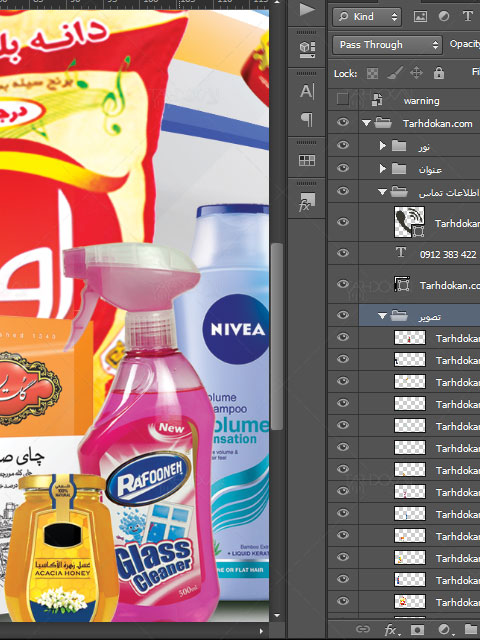This screenshot has width=480, height=640.
Task: Open the 3D panel cube icon
Action: click(307, 48)
